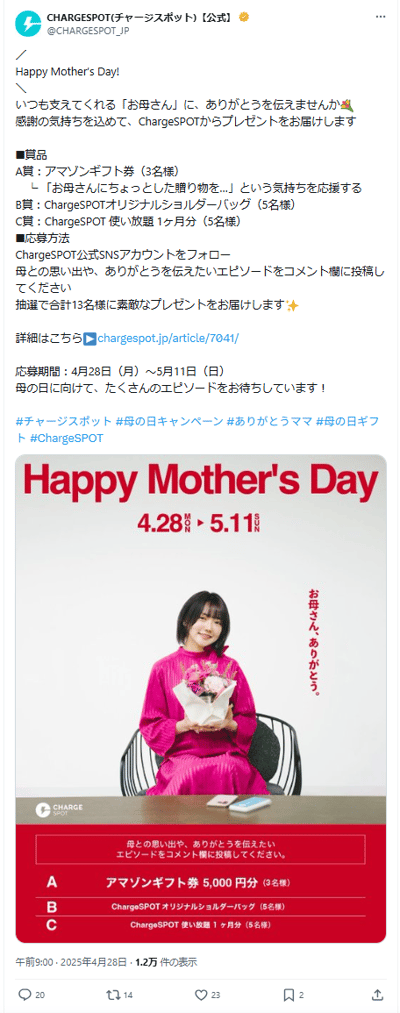Repost this tweet with the retweet icon
This screenshot has width=400, height=1013.
112,994
